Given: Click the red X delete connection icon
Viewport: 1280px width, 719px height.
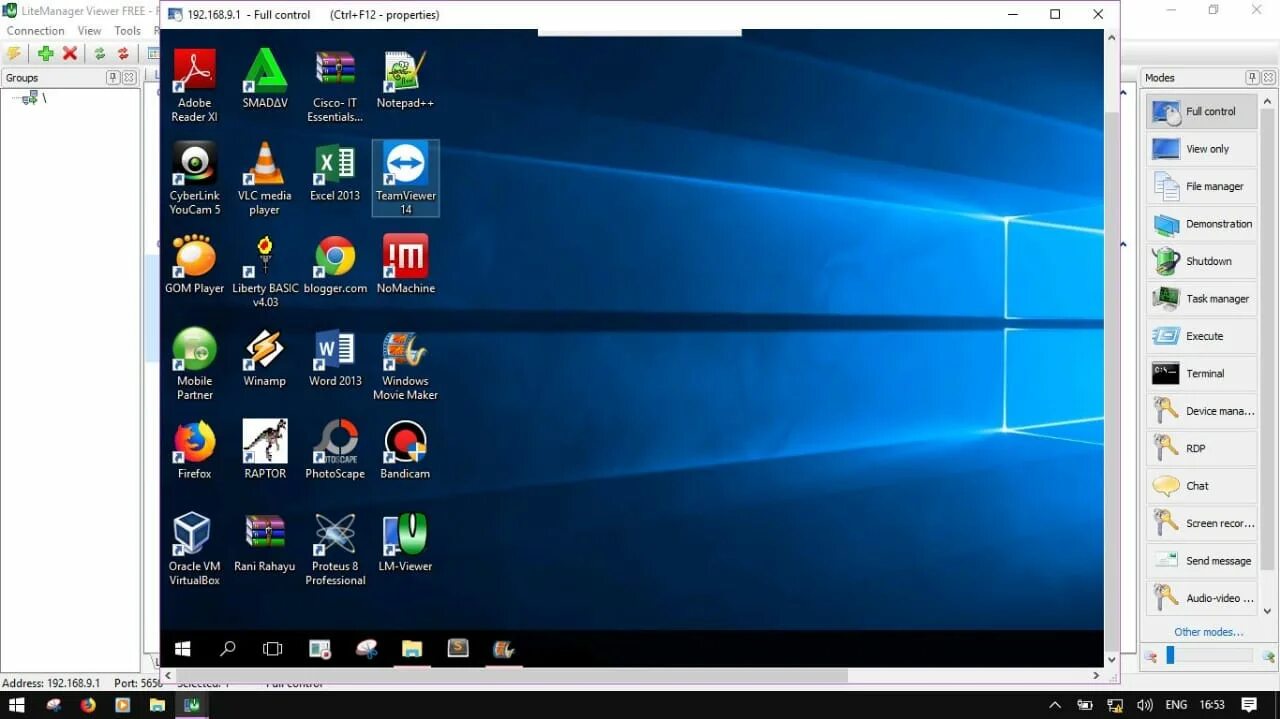Looking at the screenshot, I should click(70, 53).
